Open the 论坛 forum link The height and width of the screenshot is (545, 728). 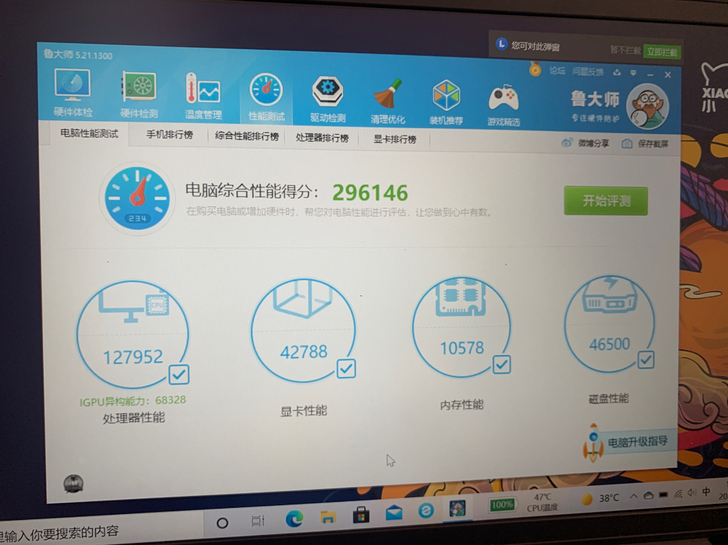(x=557, y=71)
